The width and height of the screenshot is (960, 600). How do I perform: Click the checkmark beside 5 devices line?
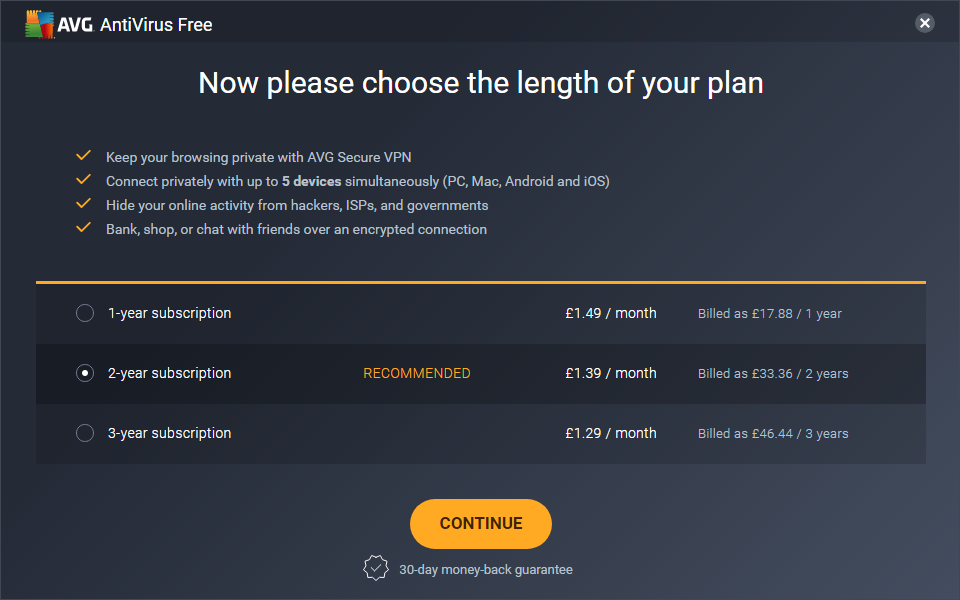pyautogui.click(x=84, y=180)
